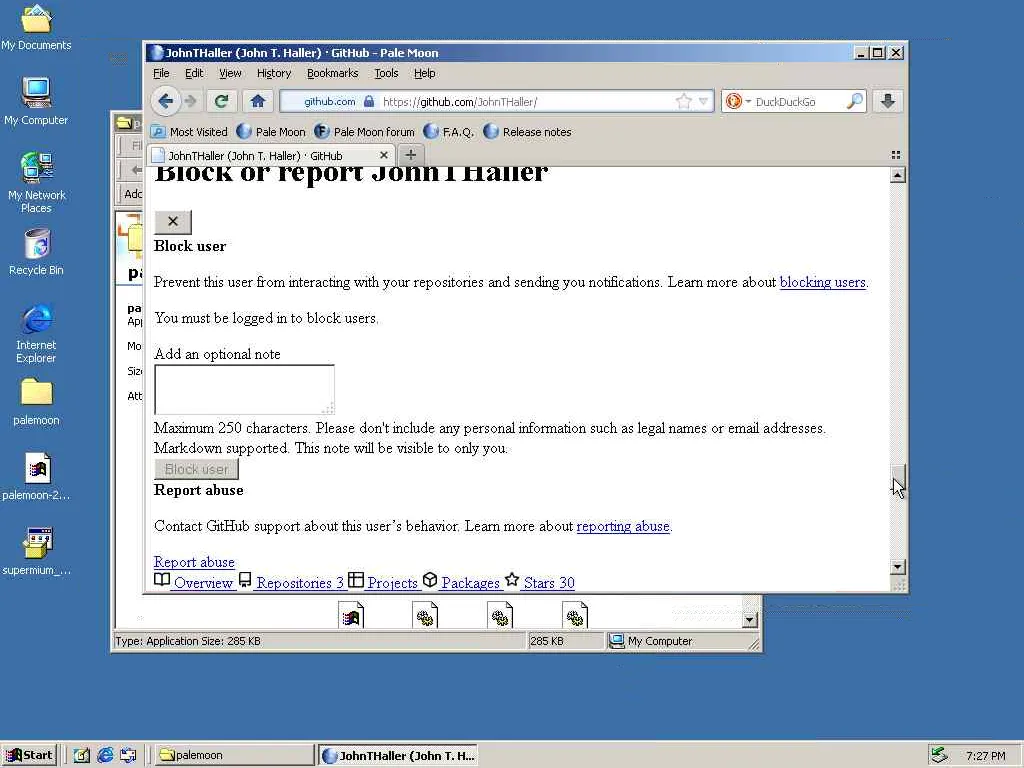Select the My Computer desktop icon
1024x768 pixels.
point(36,101)
